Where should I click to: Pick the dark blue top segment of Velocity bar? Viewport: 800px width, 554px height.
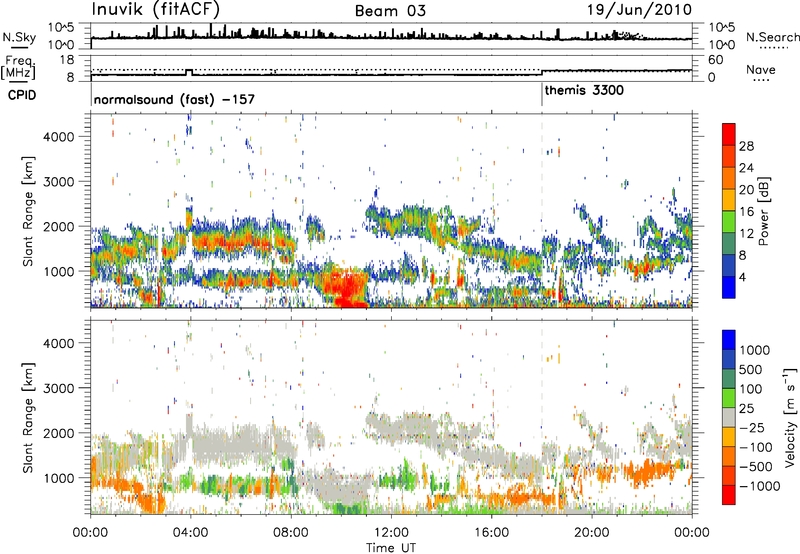click(729, 340)
